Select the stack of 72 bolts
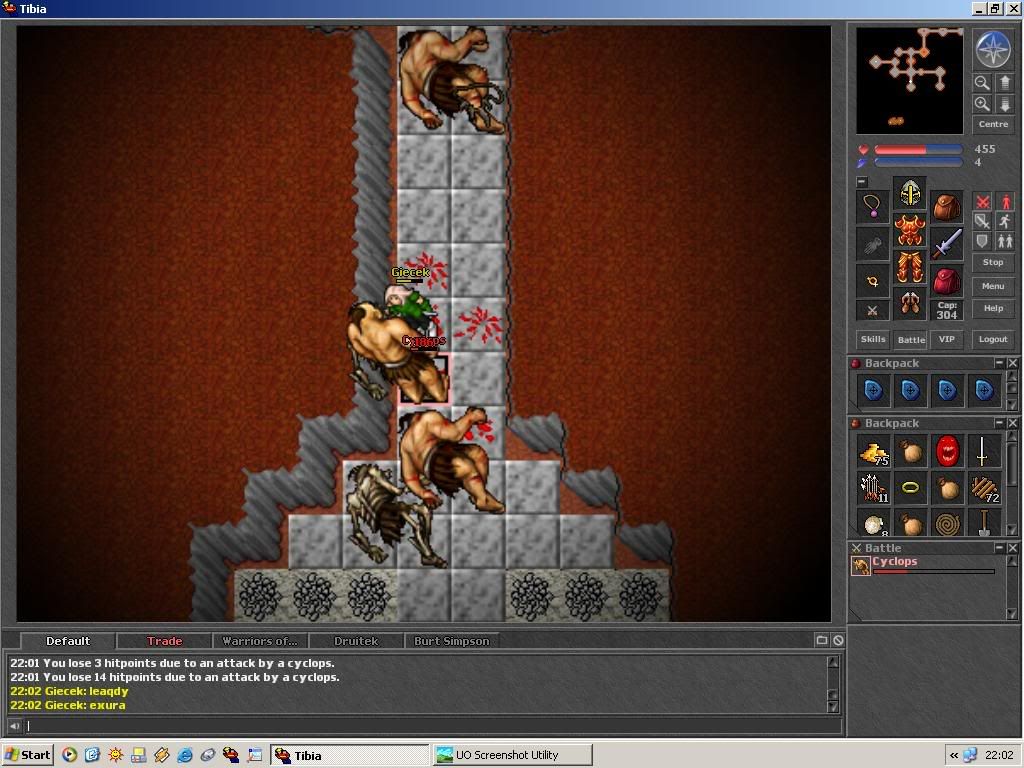 984,488
